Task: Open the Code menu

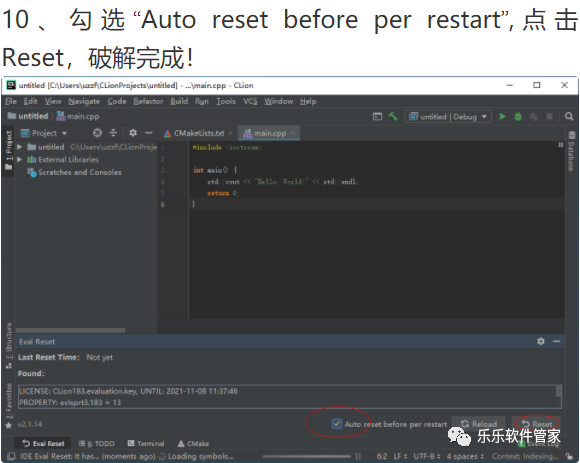Action: click(x=117, y=101)
